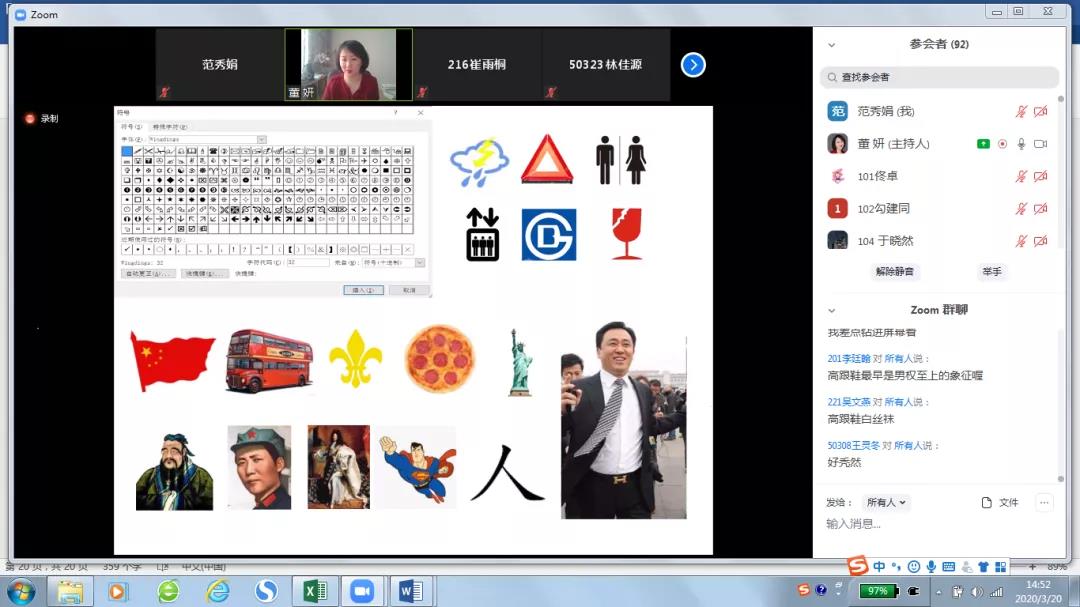The width and height of the screenshot is (1080, 607).
Task: Click the camera icon in 董妍's row
Action: pos(1040,144)
